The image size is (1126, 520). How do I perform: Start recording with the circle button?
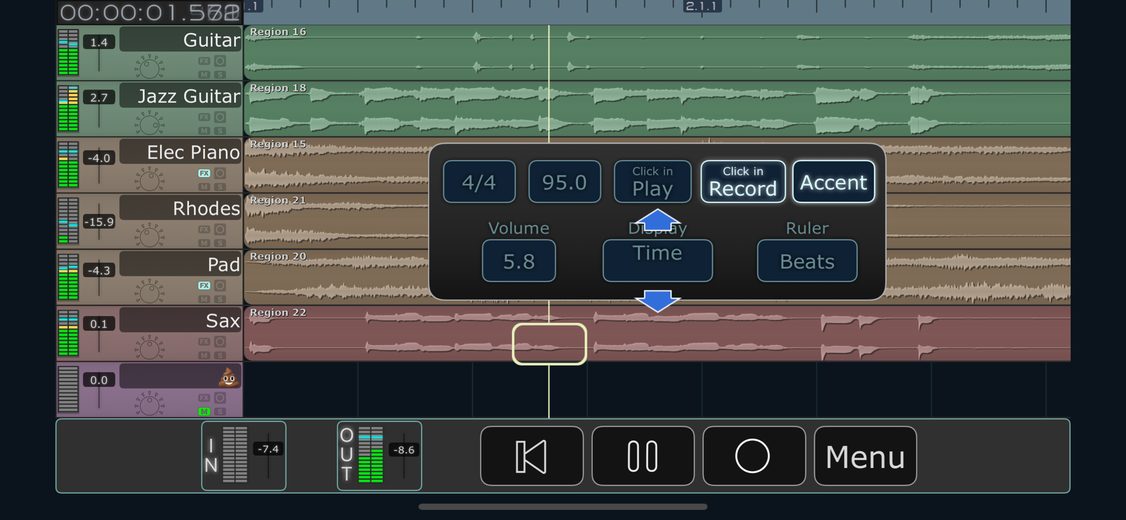point(754,456)
